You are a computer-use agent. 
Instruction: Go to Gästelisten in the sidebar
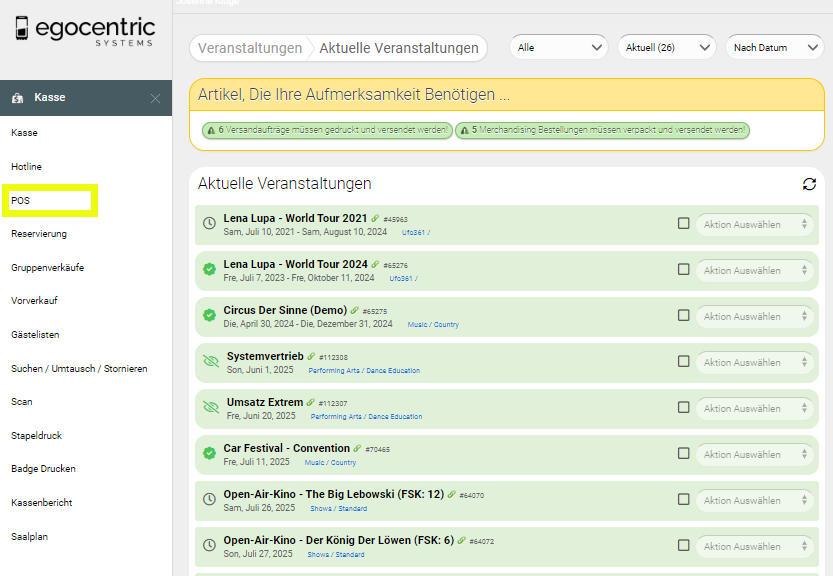35,334
